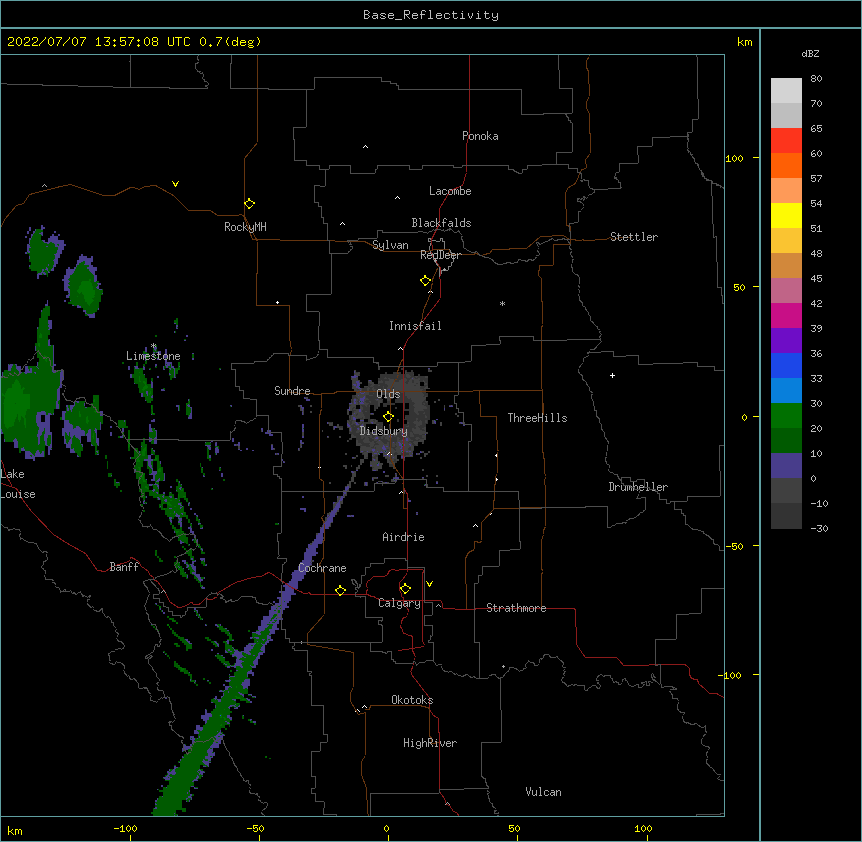Click the -50 tick label on bottom horizontal axis
This screenshot has height=842, width=862.
tap(255, 828)
